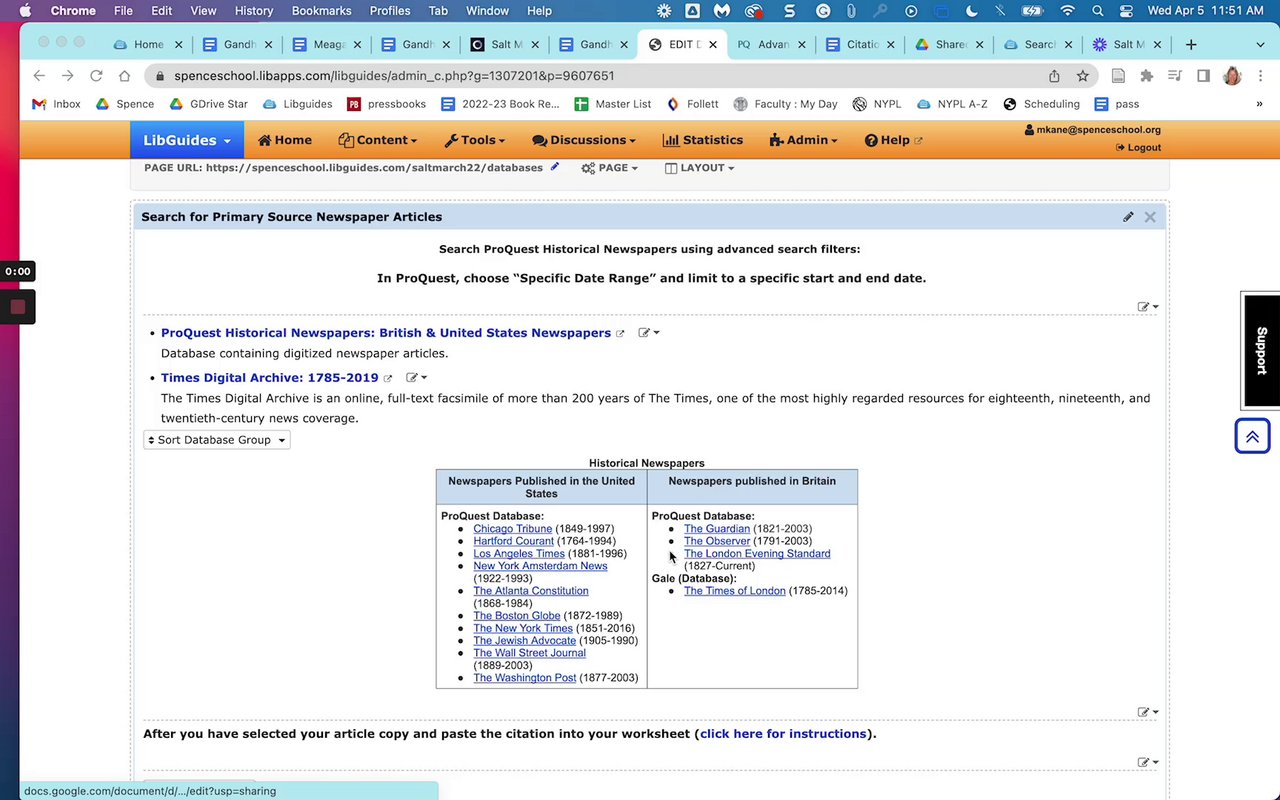Screen dimensions: 1280x800
Task: Bookmark this page with star icon
Action: [x=1082, y=76]
